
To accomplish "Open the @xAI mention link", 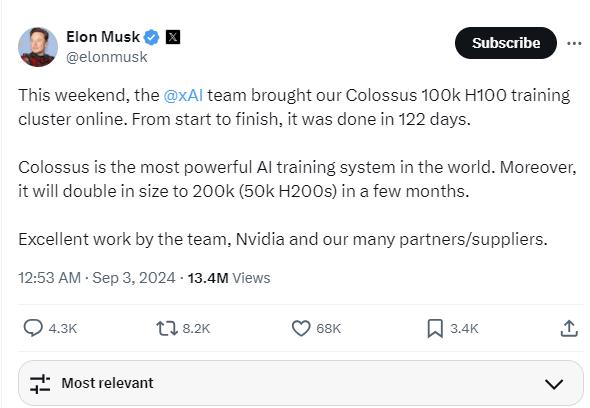I will coord(183,95).
